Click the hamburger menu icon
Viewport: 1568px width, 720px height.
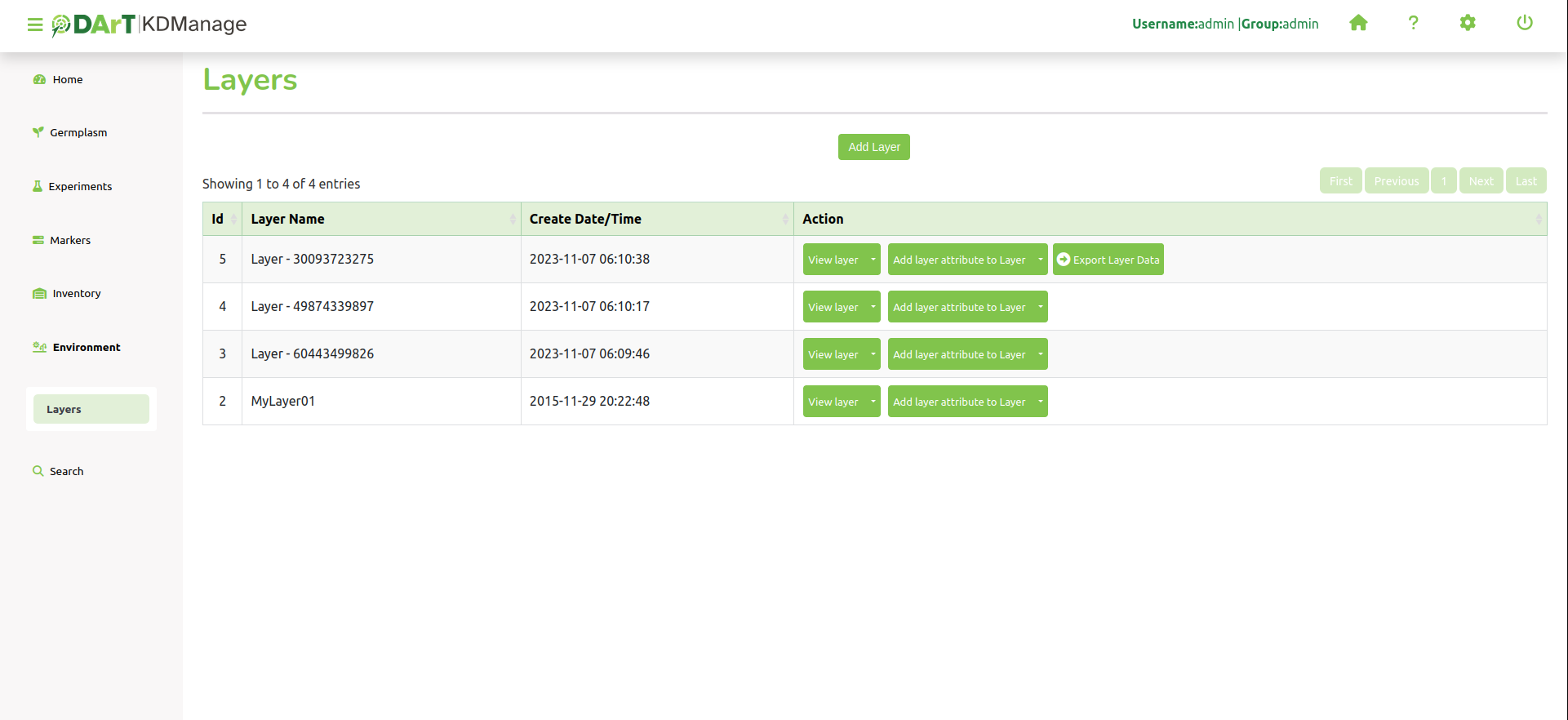tap(34, 24)
